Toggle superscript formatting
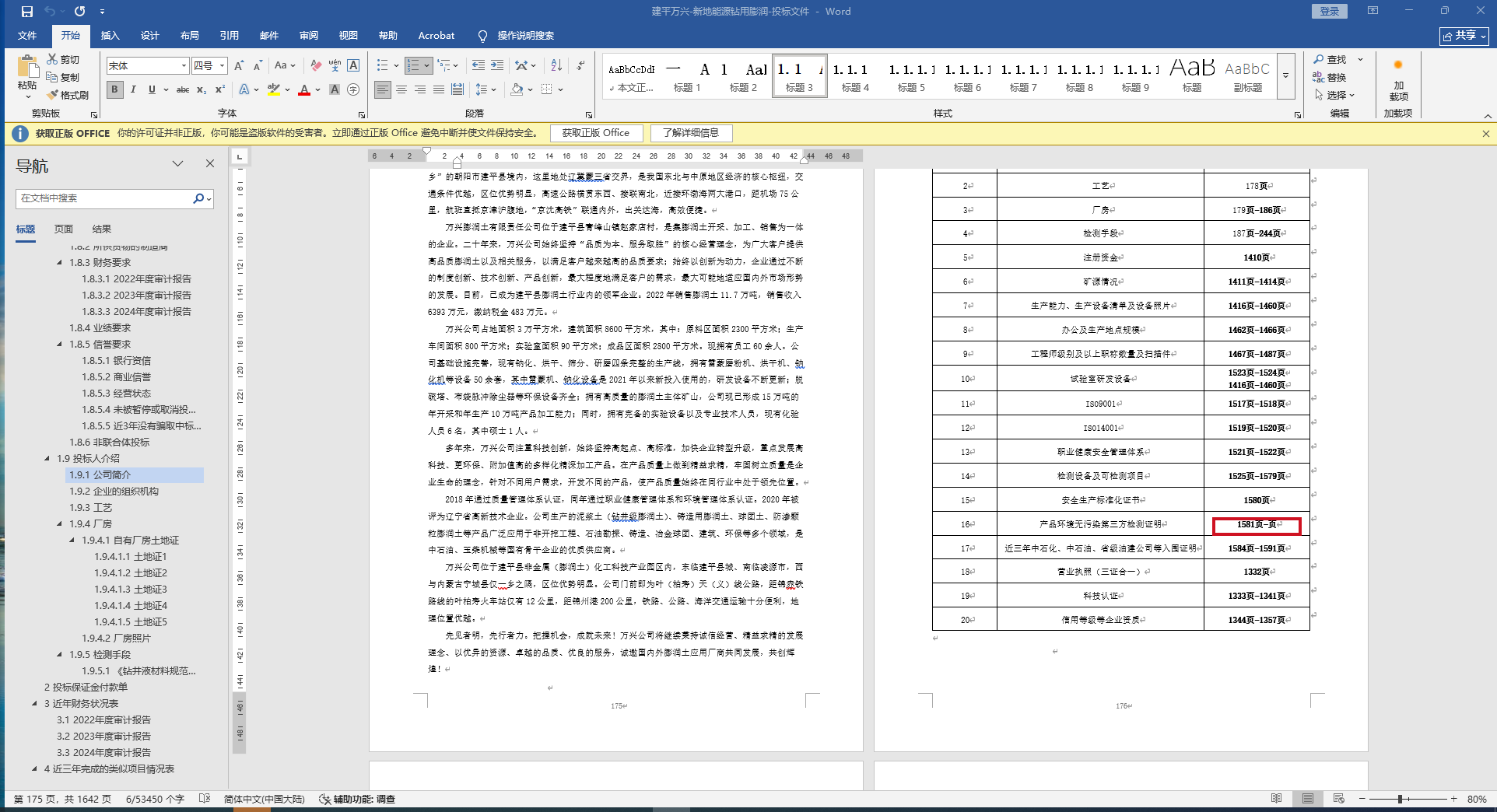This screenshot has width=1497, height=812. point(220,89)
